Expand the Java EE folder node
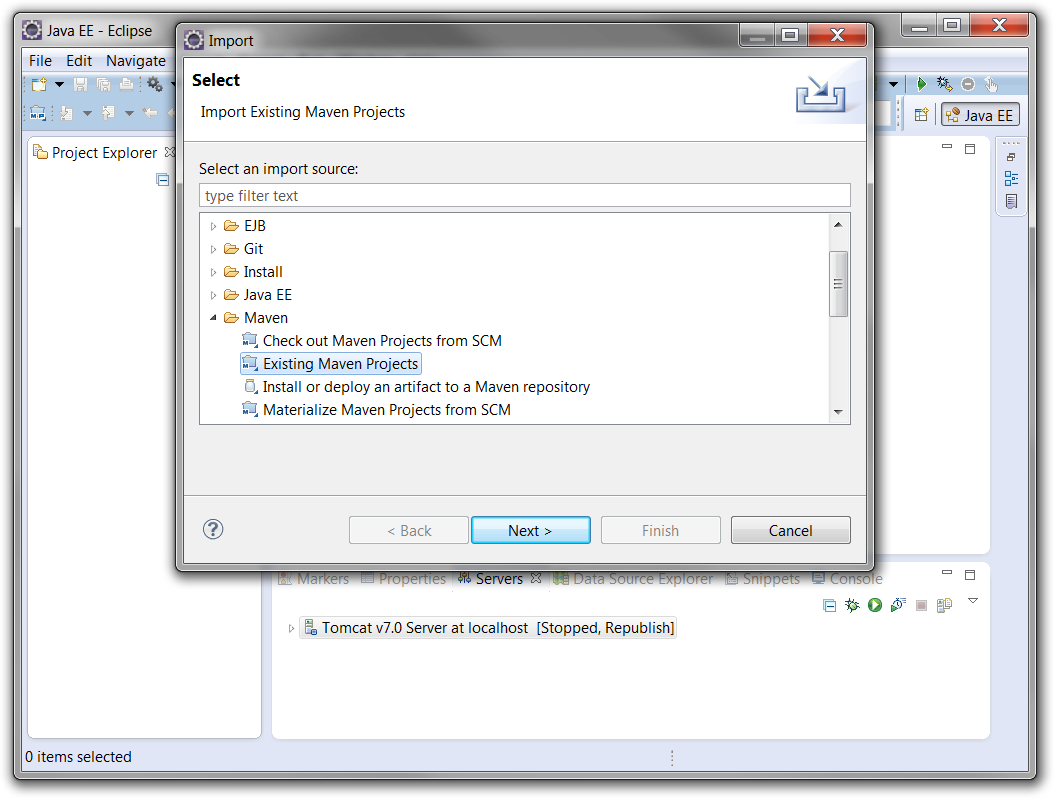Viewport: 1055px width, 799px height. tap(213, 295)
